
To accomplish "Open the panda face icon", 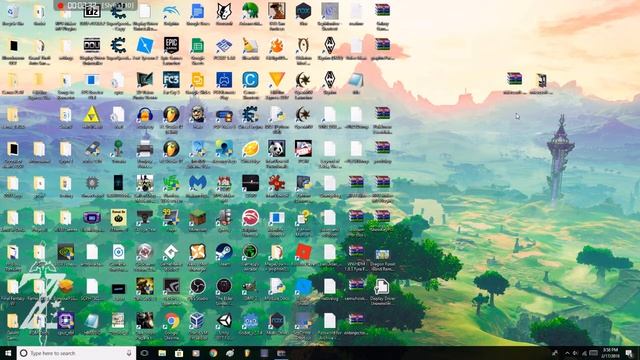I will click(277, 149).
